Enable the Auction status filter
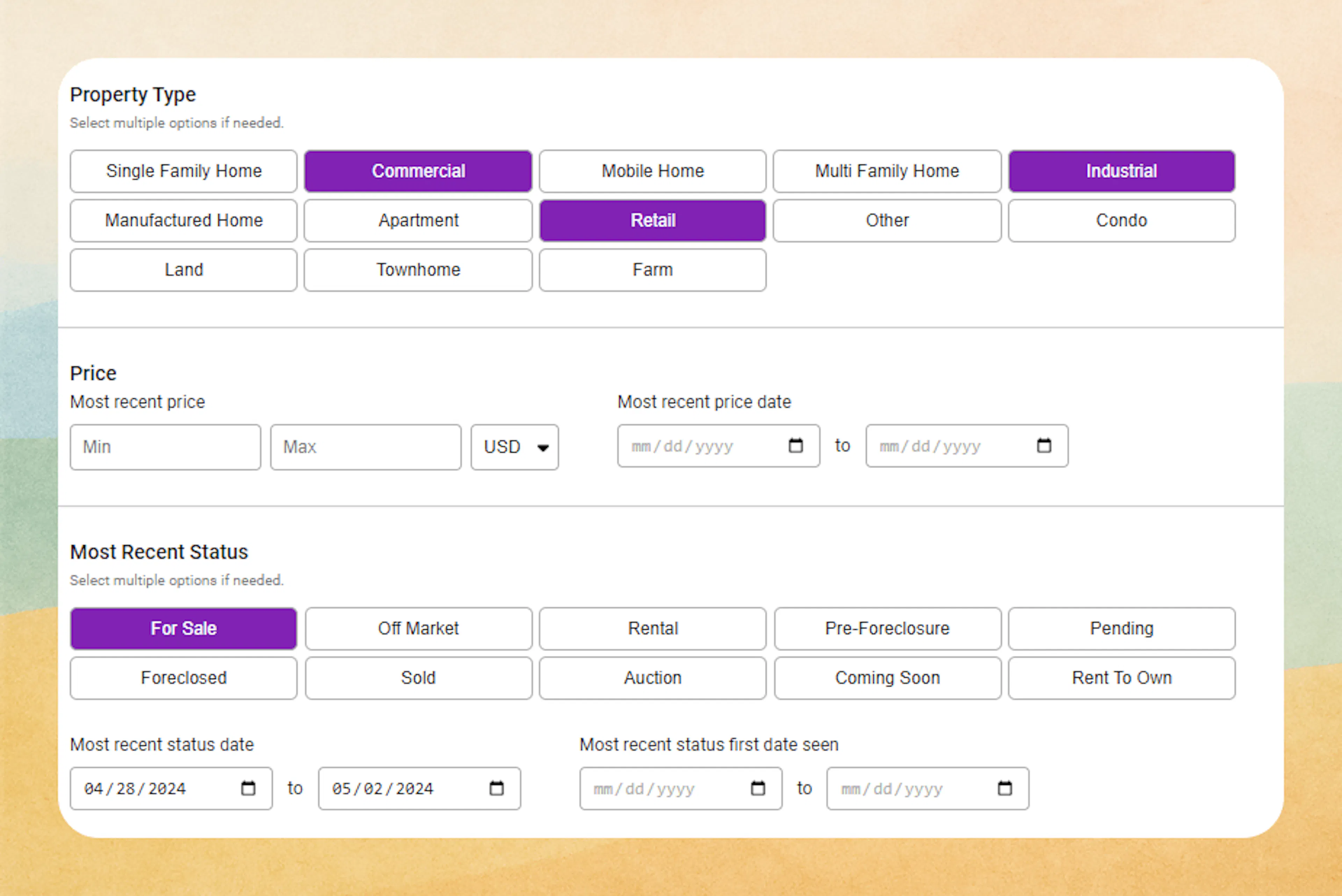 652,678
